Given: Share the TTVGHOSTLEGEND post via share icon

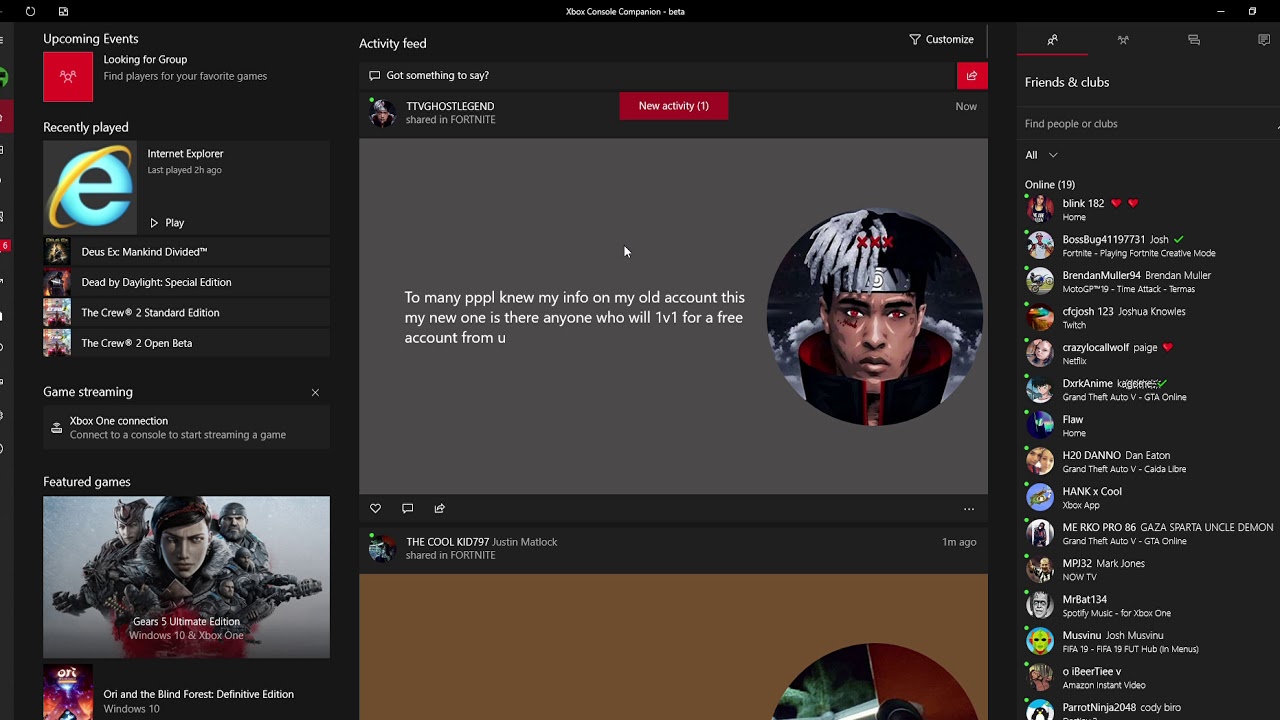Looking at the screenshot, I should click(439, 509).
